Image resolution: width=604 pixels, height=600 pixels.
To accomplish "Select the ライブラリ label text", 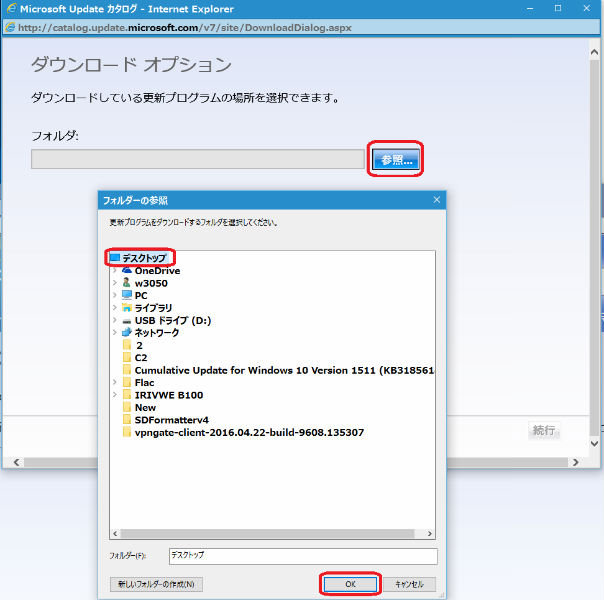I will pyautogui.click(x=153, y=308).
